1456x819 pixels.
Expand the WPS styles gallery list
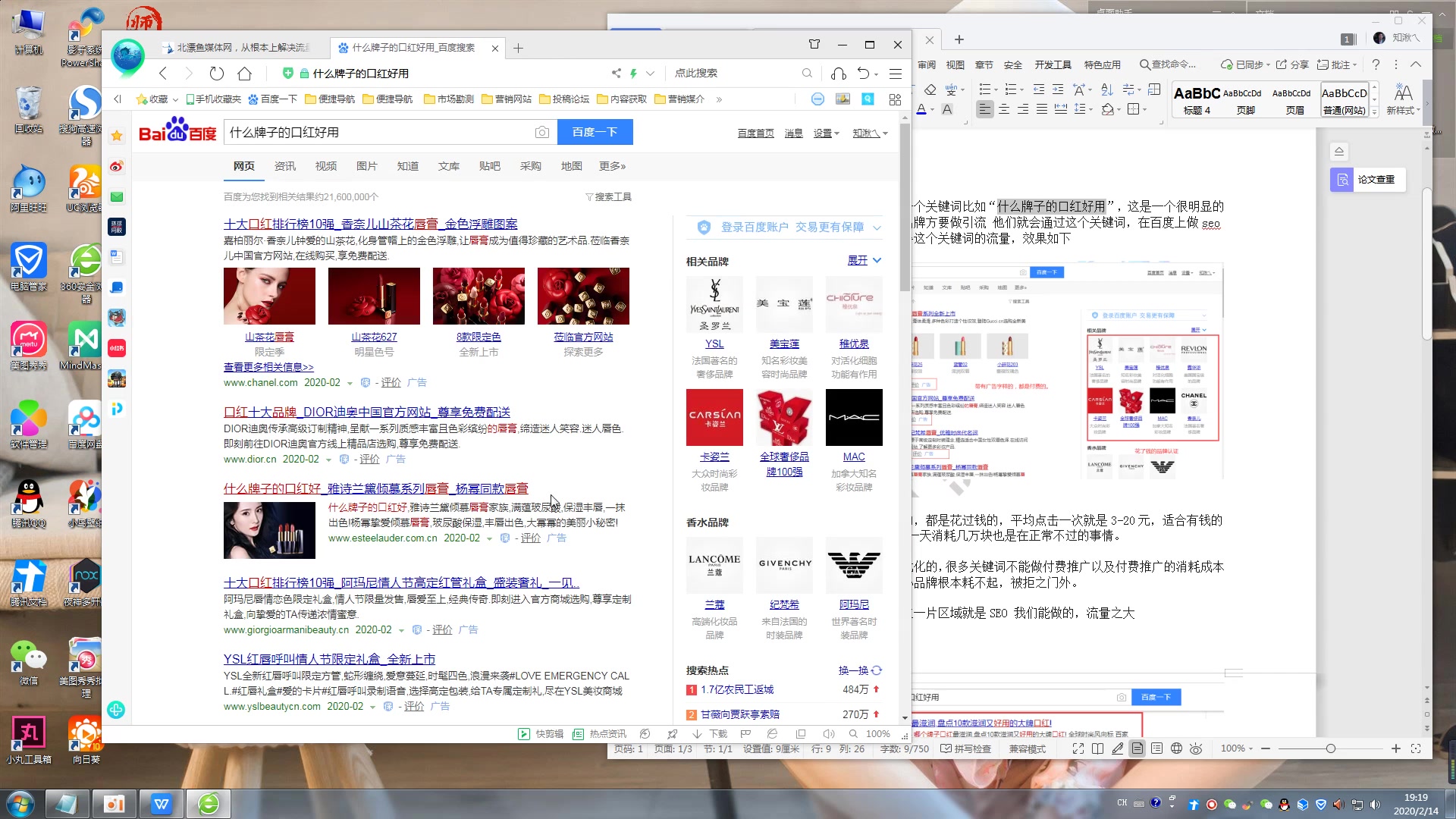point(1374,111)
